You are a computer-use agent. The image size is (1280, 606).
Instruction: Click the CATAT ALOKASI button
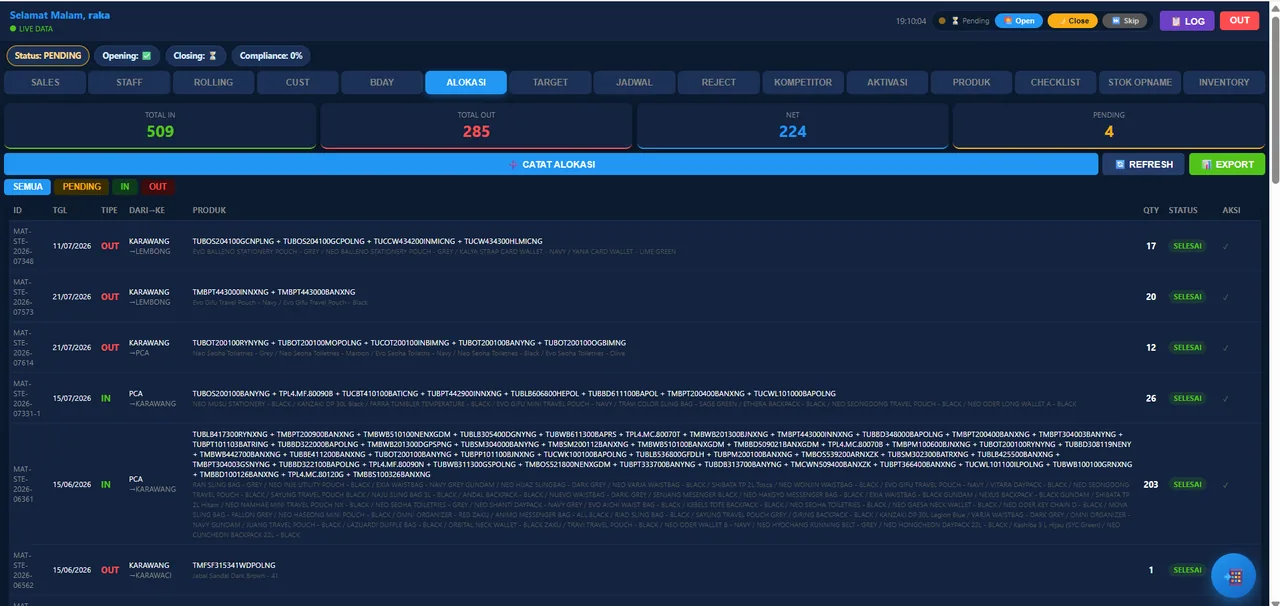point(551,164)
